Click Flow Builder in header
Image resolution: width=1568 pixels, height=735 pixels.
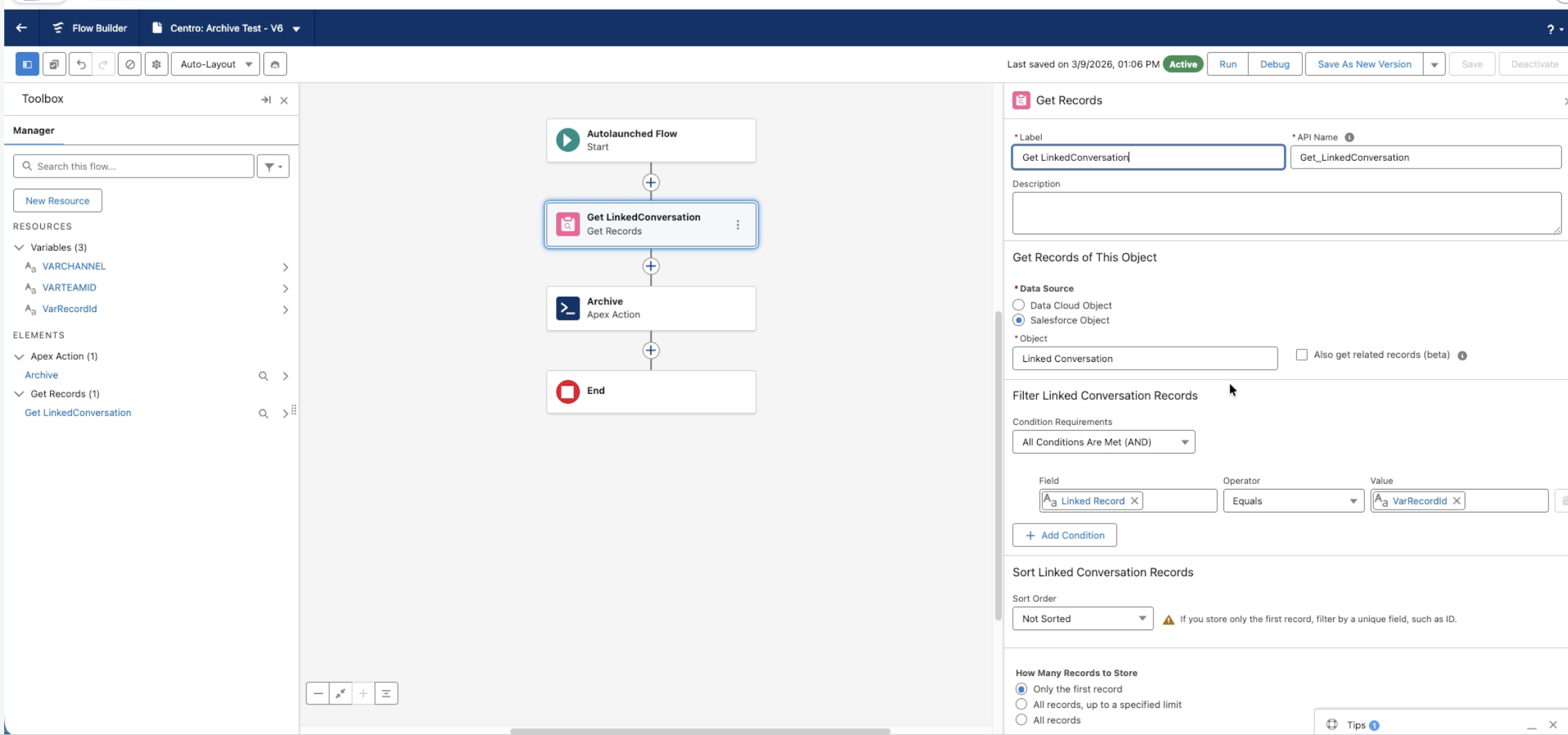coord(89,28)
